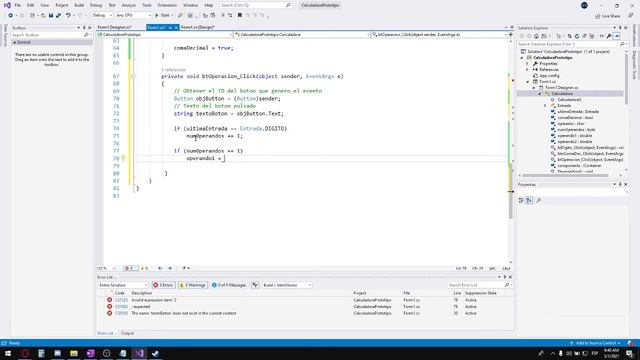
Task: Open the Any CPU platform dropdown
Action: [x=133, y=15]
